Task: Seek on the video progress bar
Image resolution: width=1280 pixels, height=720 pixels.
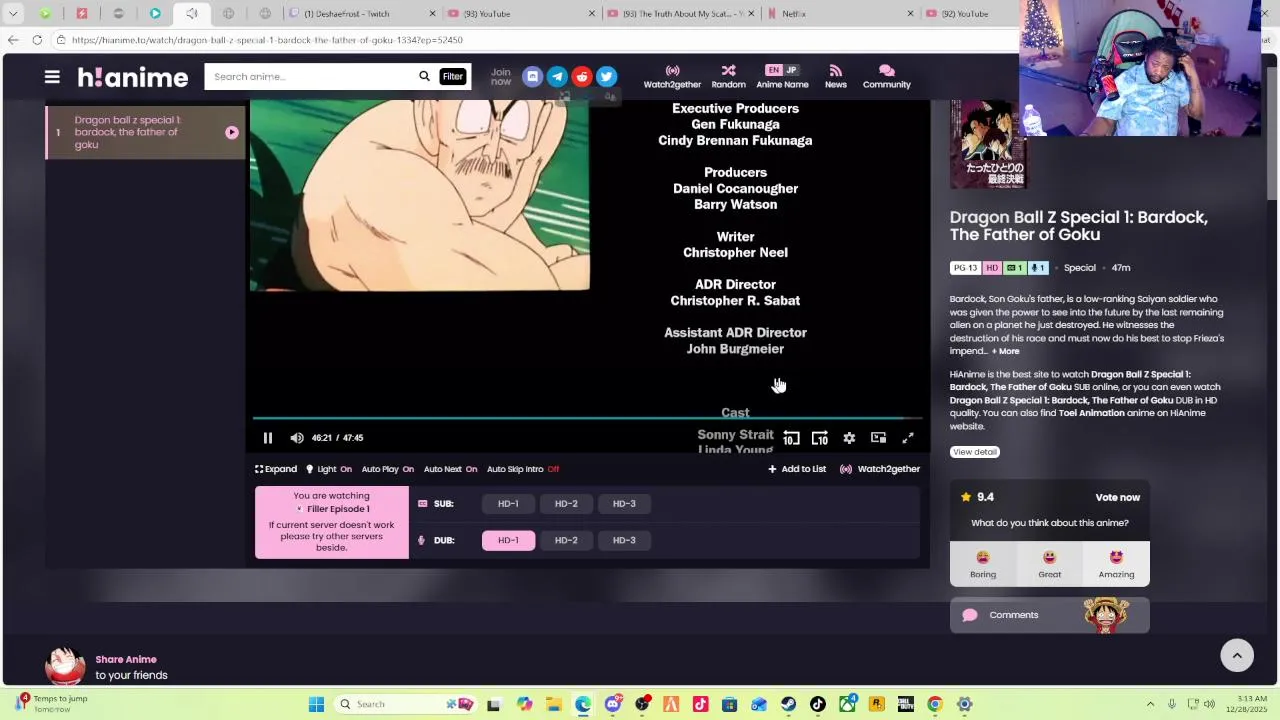Action: 588,418
